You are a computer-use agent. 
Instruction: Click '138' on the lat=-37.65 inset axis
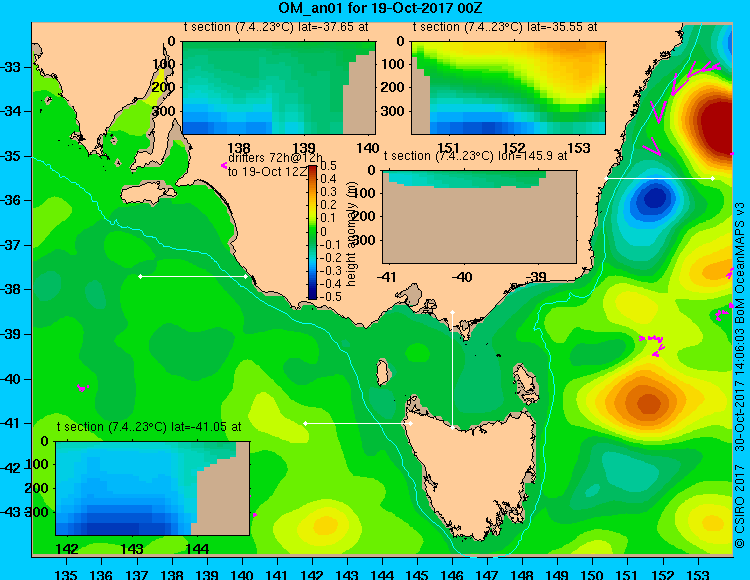tap(239, 147)
